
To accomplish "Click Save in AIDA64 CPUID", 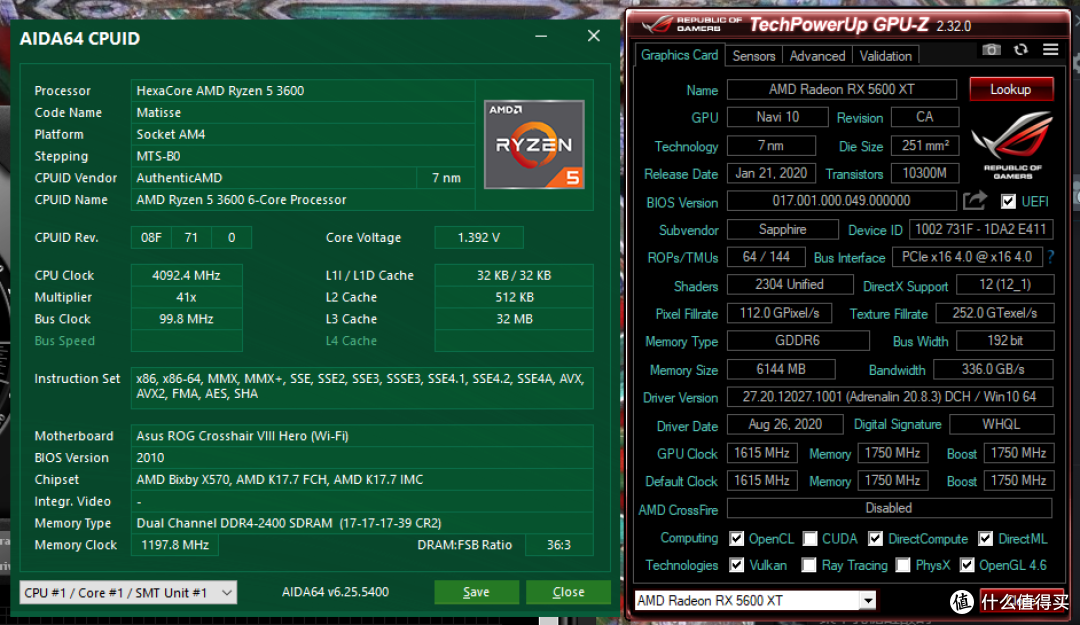I will click(476, 592).
